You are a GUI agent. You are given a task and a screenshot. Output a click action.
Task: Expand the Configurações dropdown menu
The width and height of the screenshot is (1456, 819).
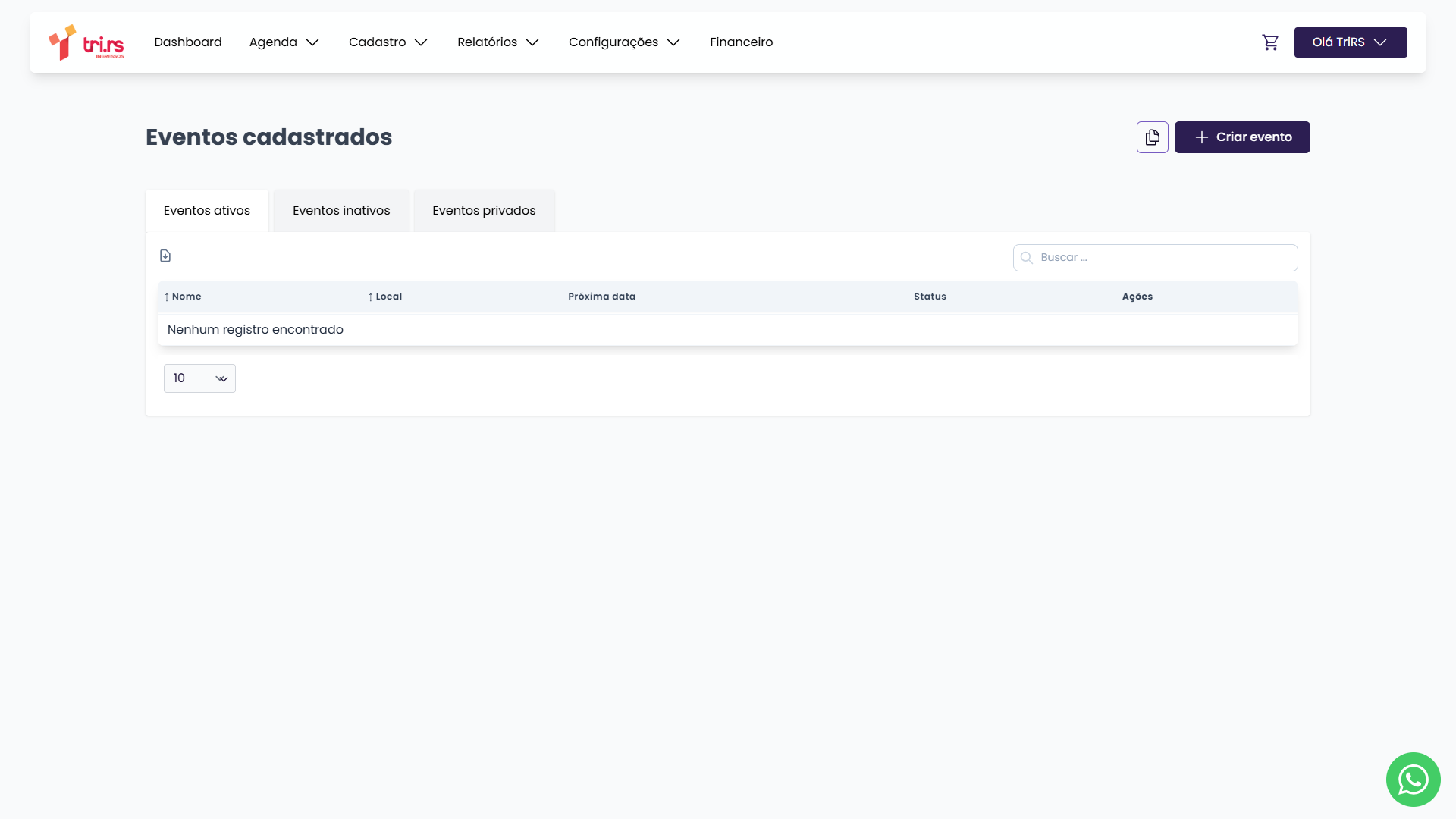click(624, 42)
